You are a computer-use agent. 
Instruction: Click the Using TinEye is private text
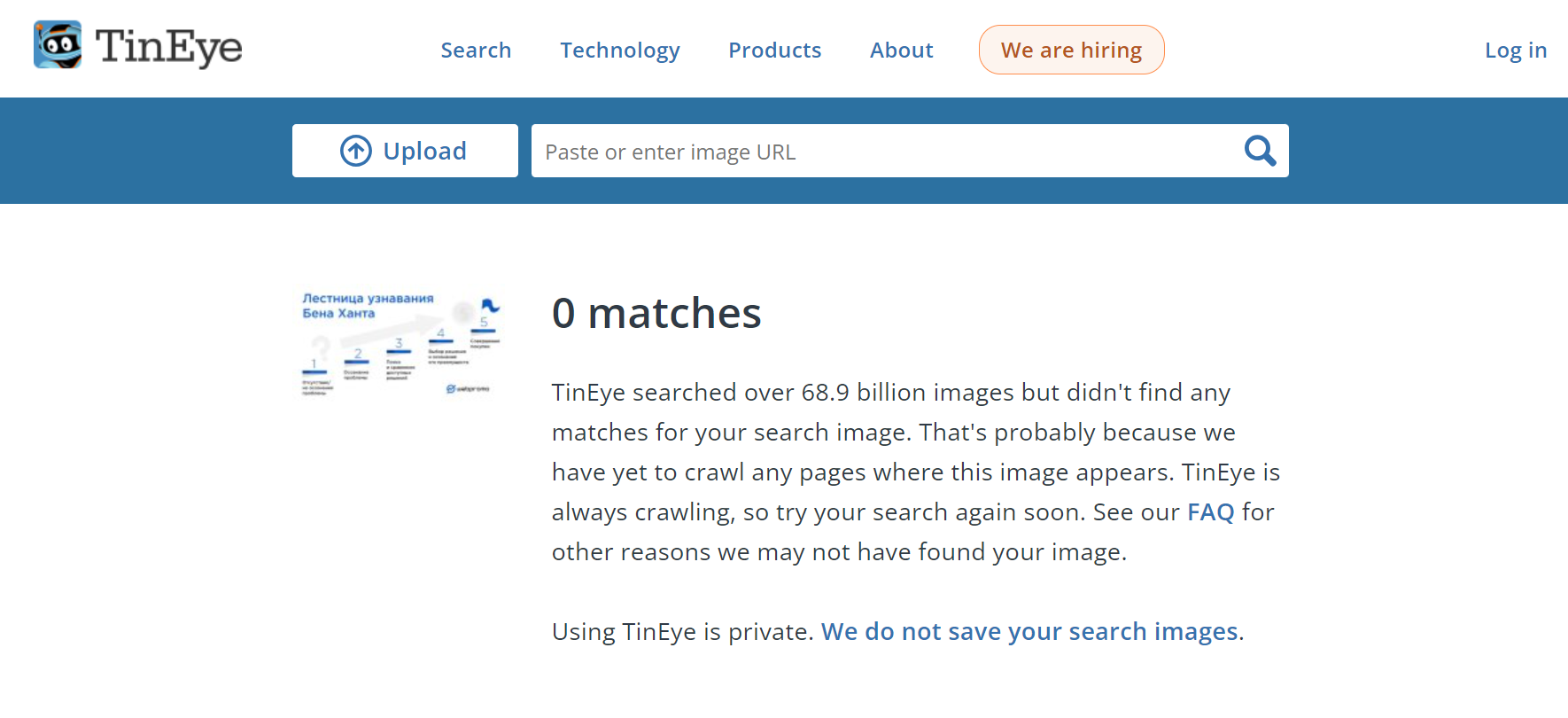[x=682, y=631]
